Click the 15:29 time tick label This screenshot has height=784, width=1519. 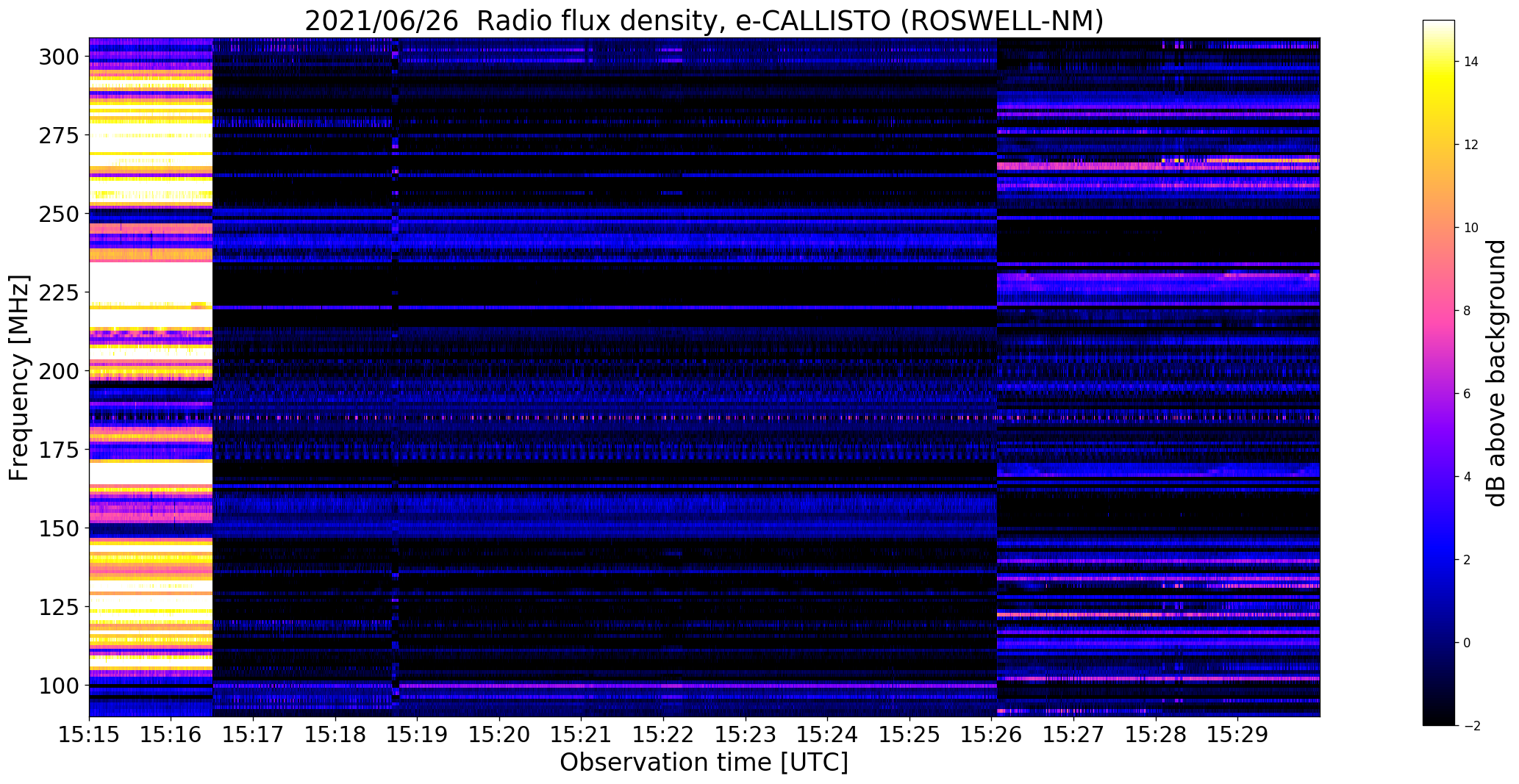click(1238, 734)
